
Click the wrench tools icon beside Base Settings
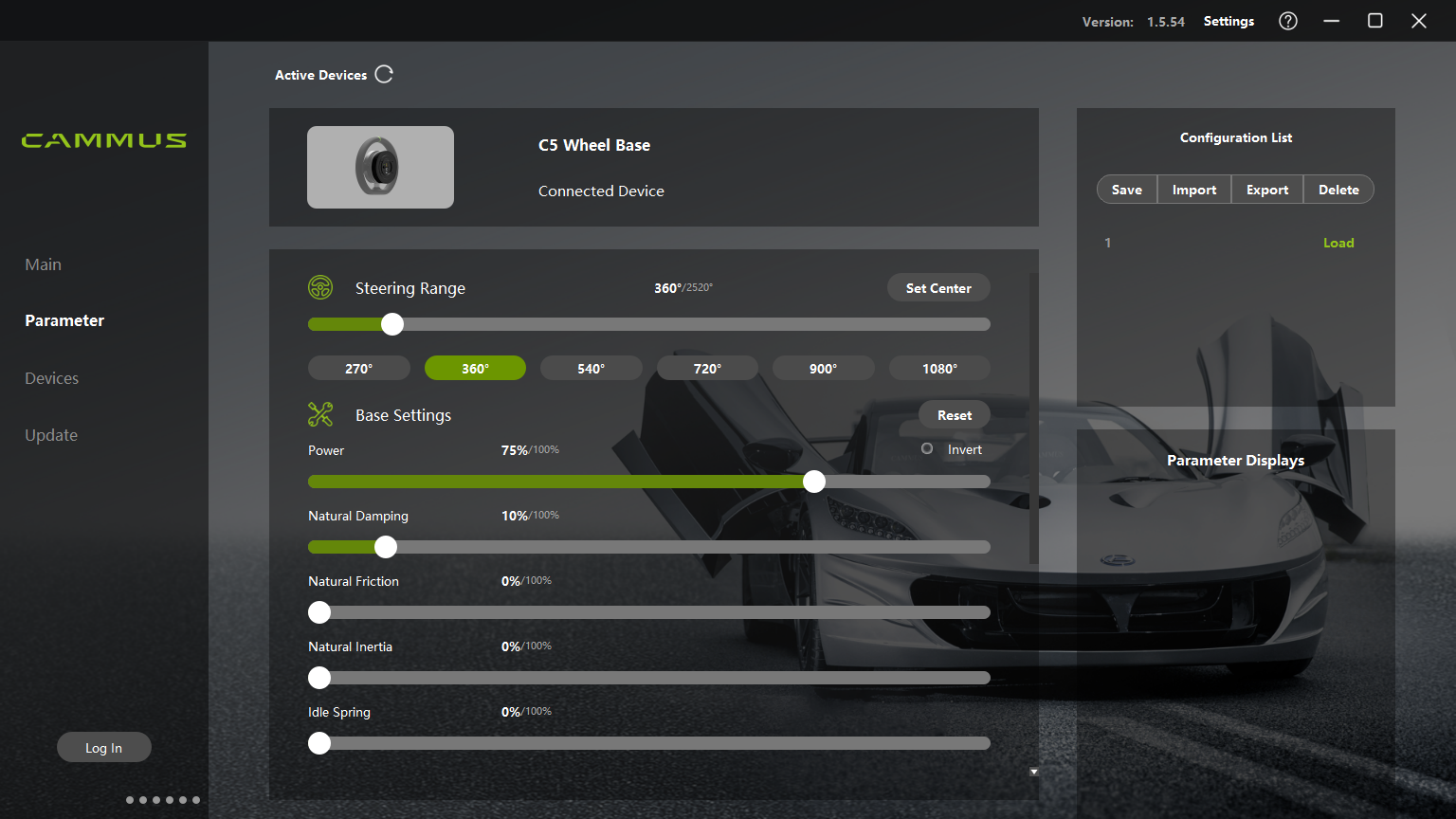(x=320, y=414)
